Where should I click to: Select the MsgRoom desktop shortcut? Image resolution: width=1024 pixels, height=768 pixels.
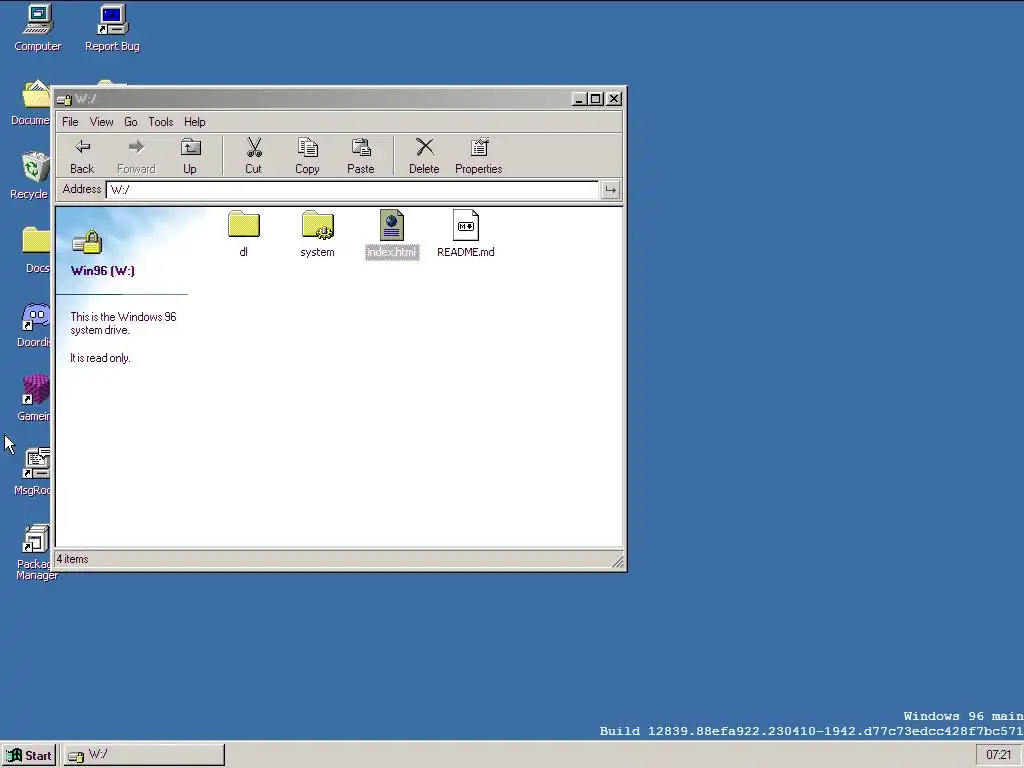coord(33,471)
